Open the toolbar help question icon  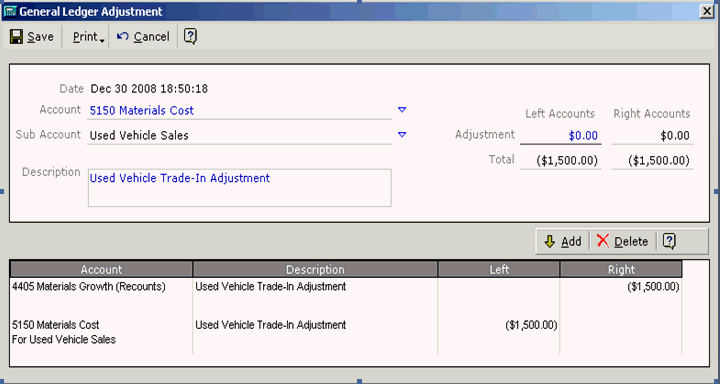(191, 36)
